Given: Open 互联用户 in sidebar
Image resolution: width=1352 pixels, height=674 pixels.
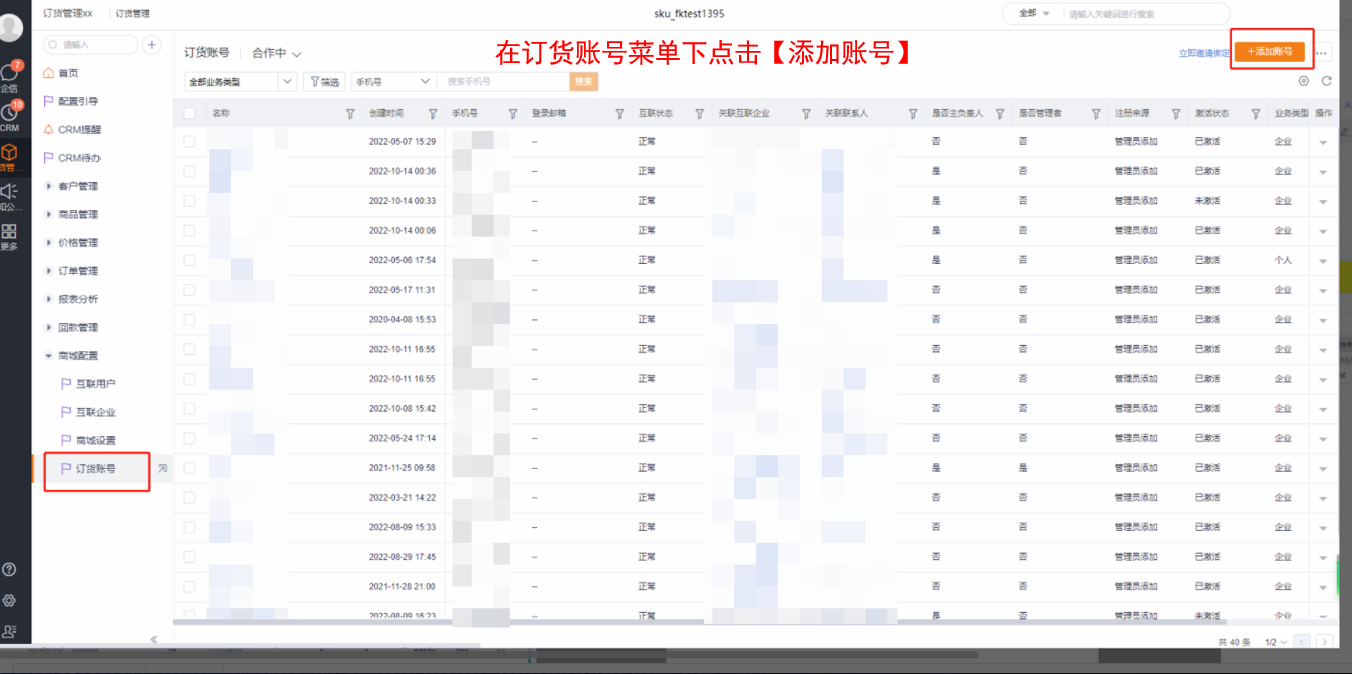Looking at the screenshot, I should [97, 384].
